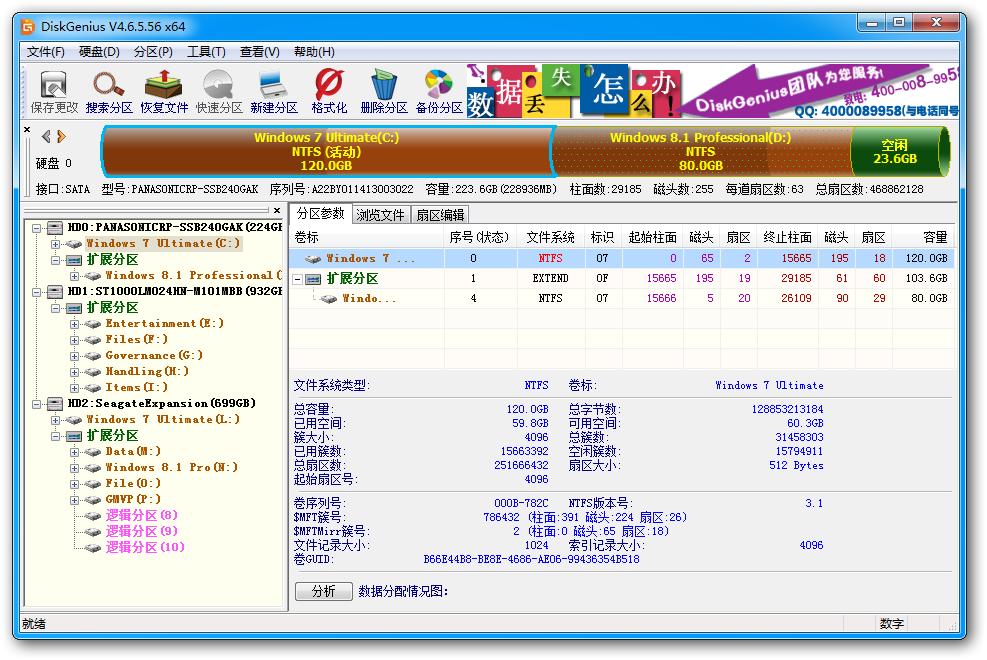Viewport: 987px width, 660px height.
Task: Open the 工具(T) menu
Action: (206, 52)
